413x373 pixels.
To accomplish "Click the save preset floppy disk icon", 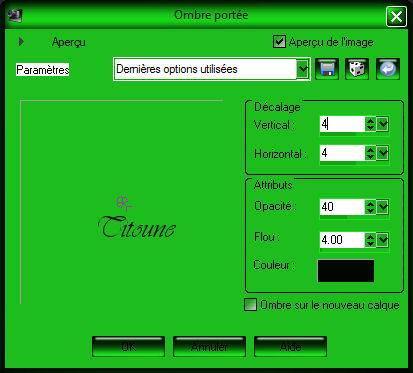I will tap(327, 69).
